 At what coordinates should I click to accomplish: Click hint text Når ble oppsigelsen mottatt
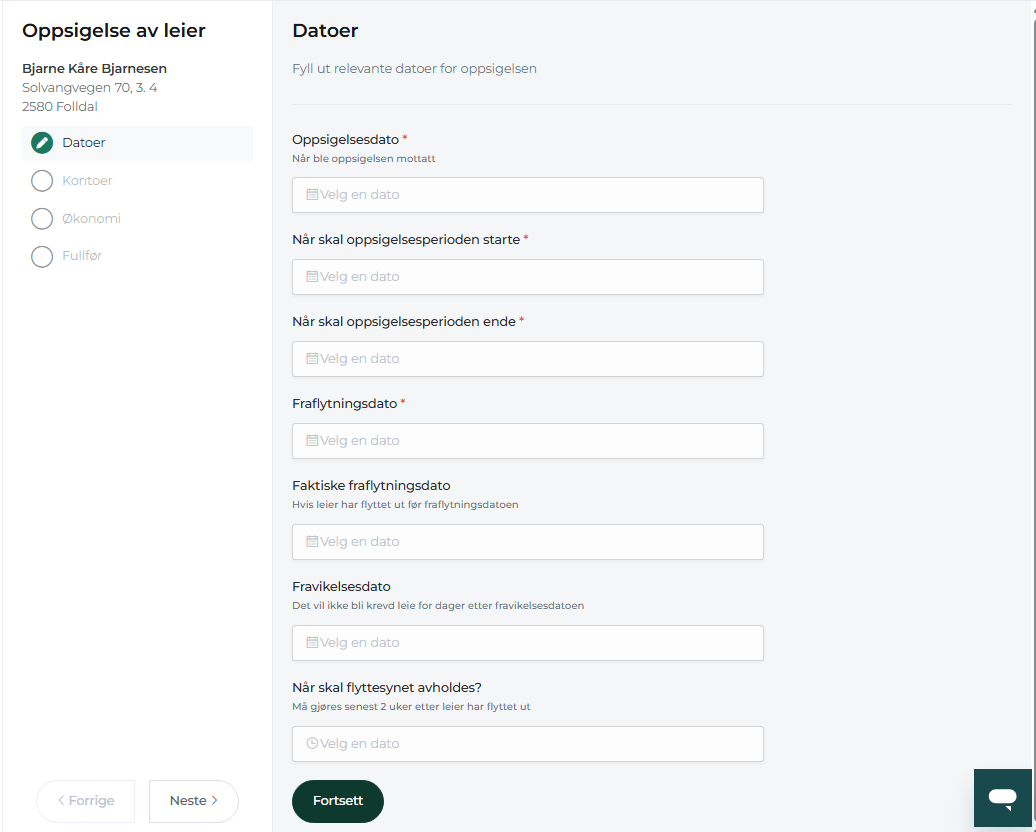point(364,159)
